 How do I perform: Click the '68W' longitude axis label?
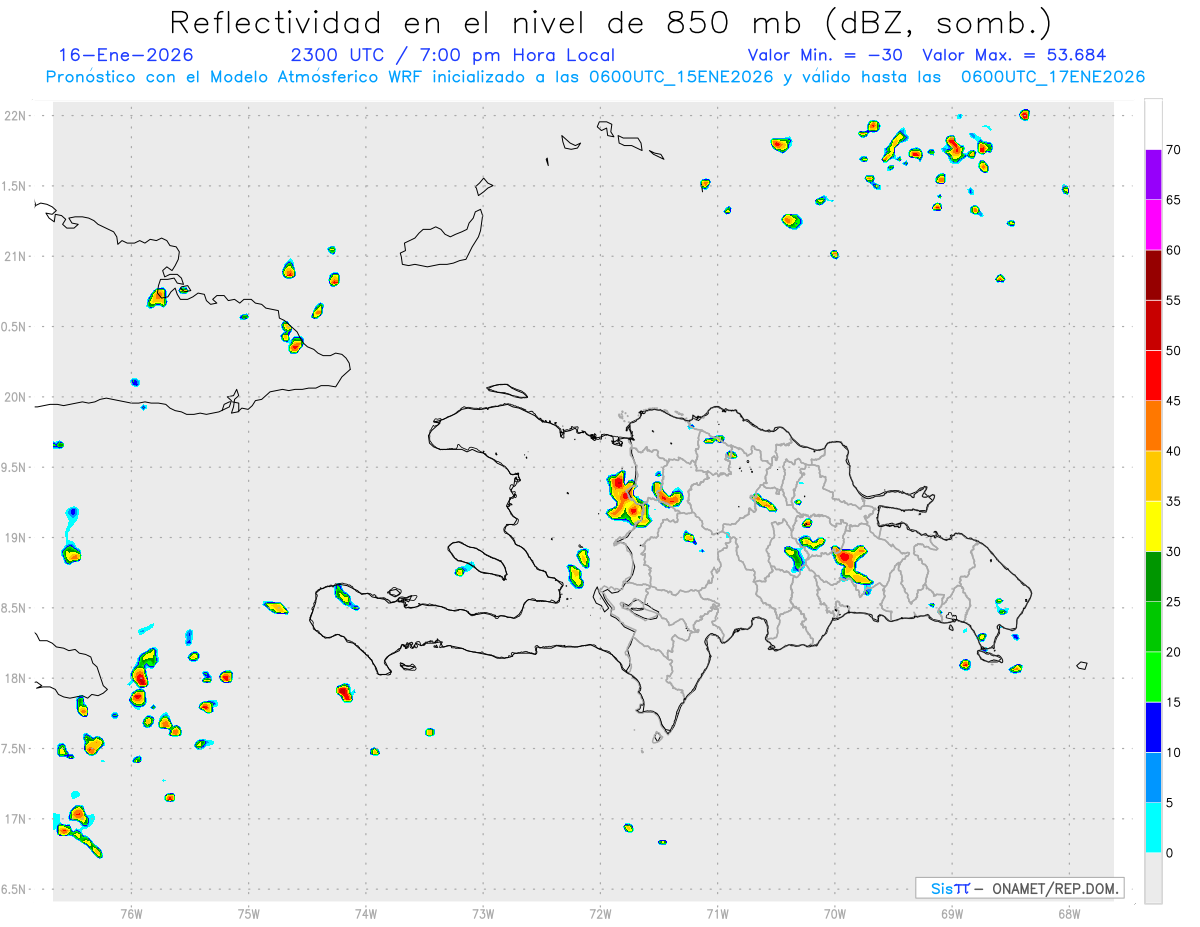(x=1069, y=914)
